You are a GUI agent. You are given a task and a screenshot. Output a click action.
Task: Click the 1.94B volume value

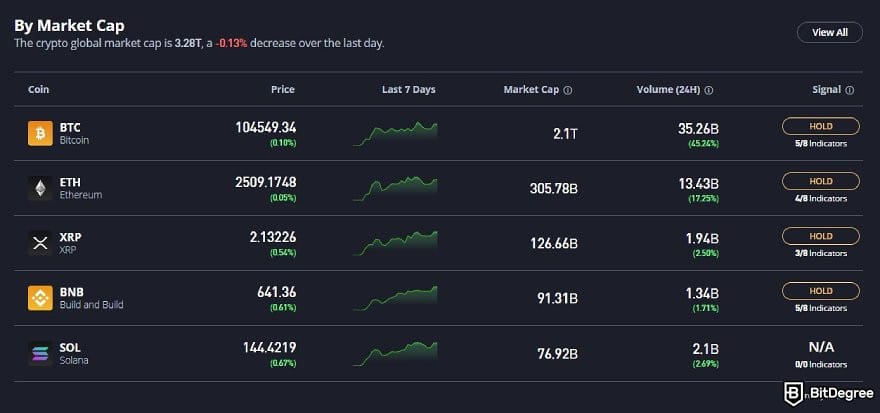click(x=702, y=239)
